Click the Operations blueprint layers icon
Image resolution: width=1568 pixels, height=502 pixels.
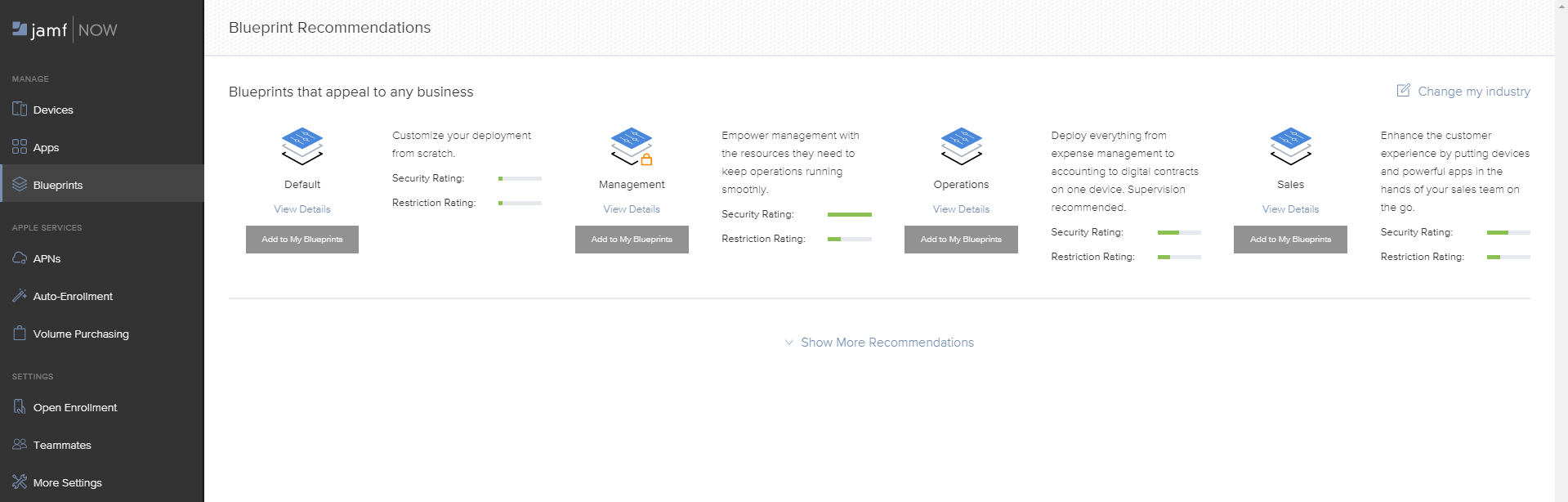tap(961, 146)
